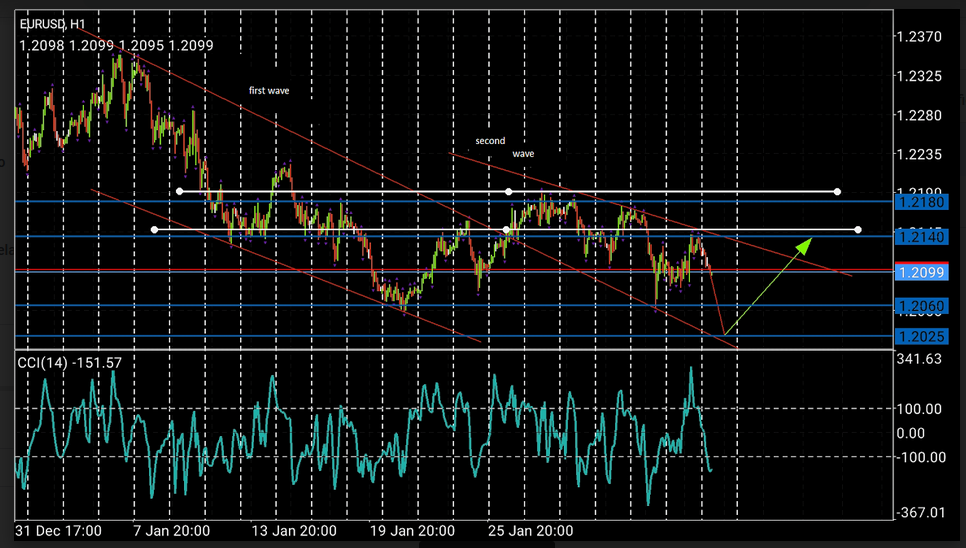966x548 pixels.
Task: Select the 'second wave' text annotation
Action: coord(504,148)
